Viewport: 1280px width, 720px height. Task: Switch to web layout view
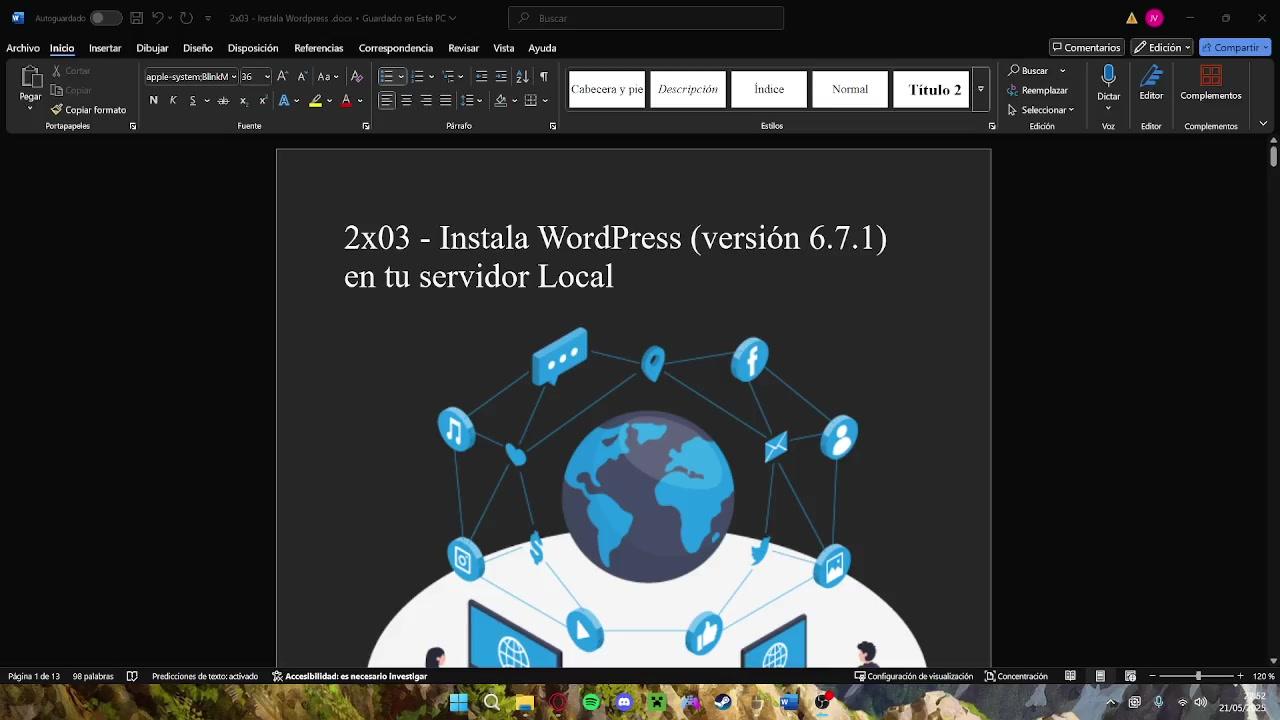pos(1130,676)
